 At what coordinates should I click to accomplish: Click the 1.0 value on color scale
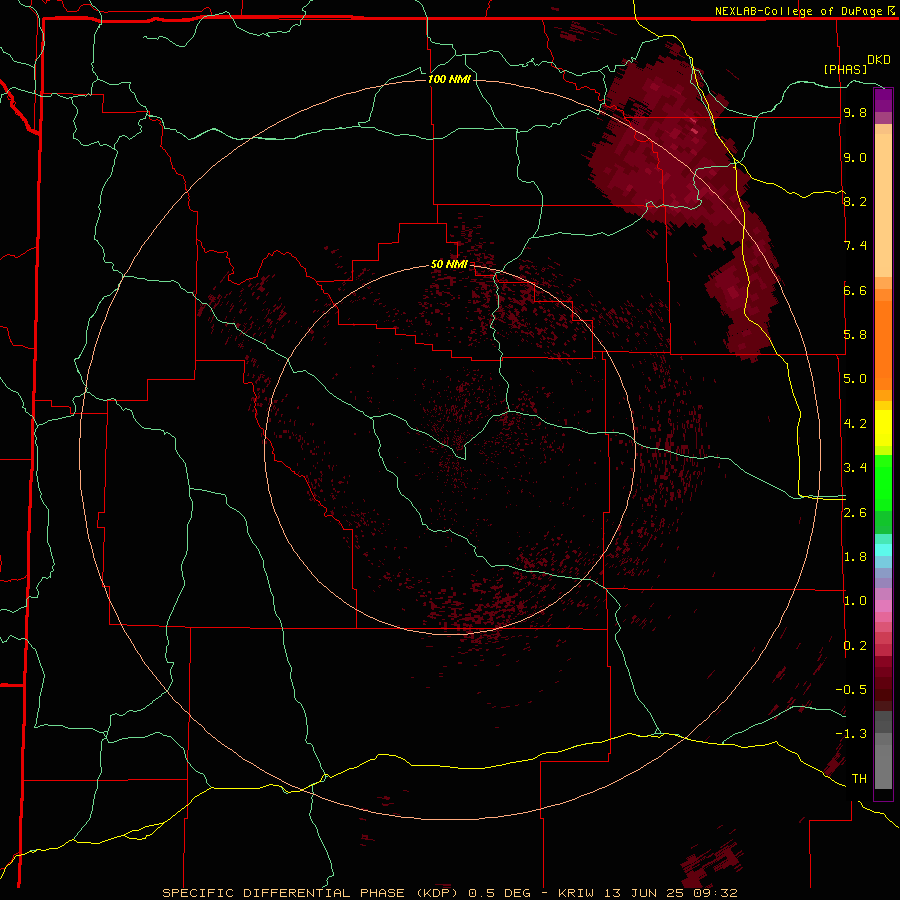tap(855, 601)
